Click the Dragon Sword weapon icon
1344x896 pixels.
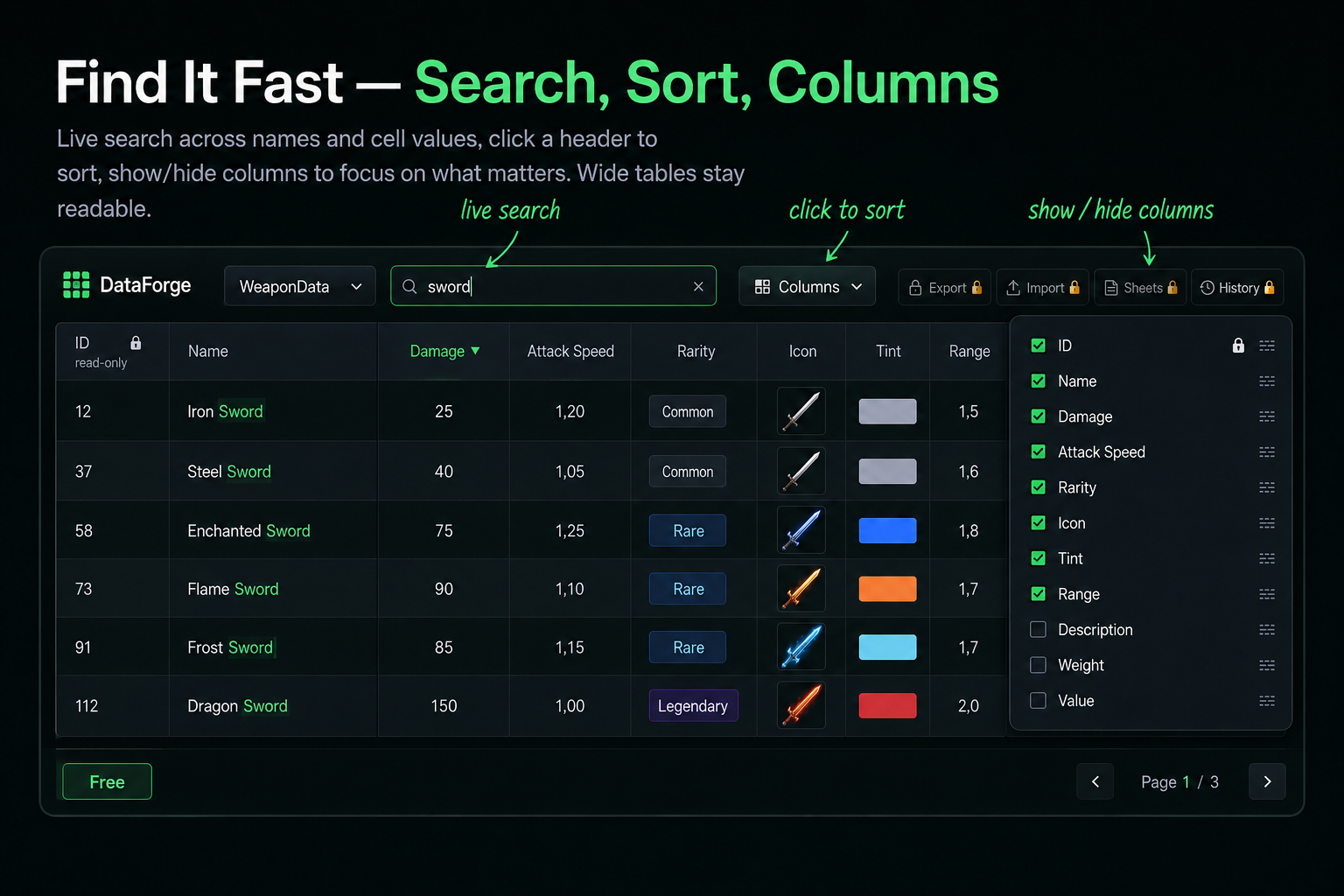coord(801,705)
